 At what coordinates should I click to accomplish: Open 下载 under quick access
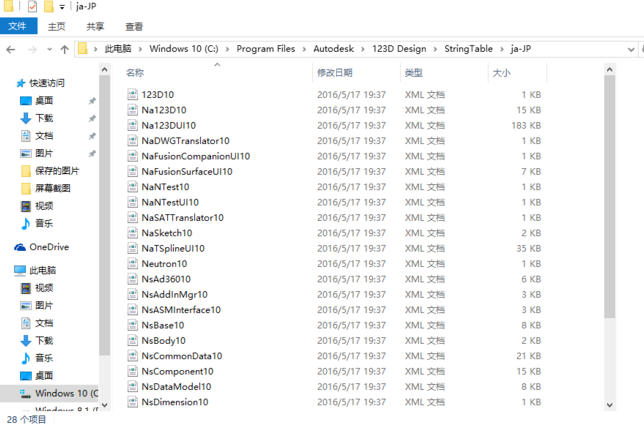(44, 118)
